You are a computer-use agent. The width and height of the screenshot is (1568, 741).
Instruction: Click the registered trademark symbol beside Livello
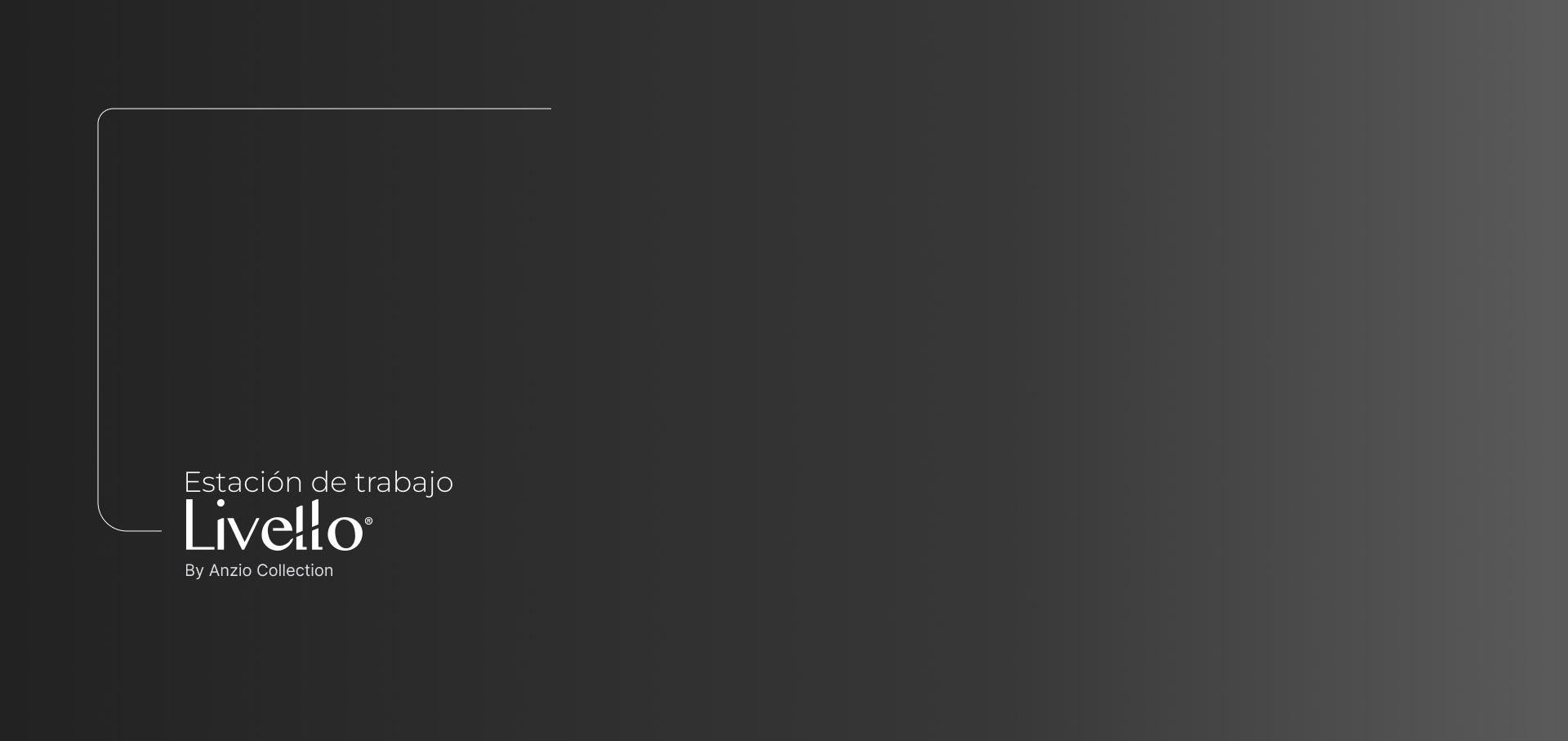click(368, 521)
